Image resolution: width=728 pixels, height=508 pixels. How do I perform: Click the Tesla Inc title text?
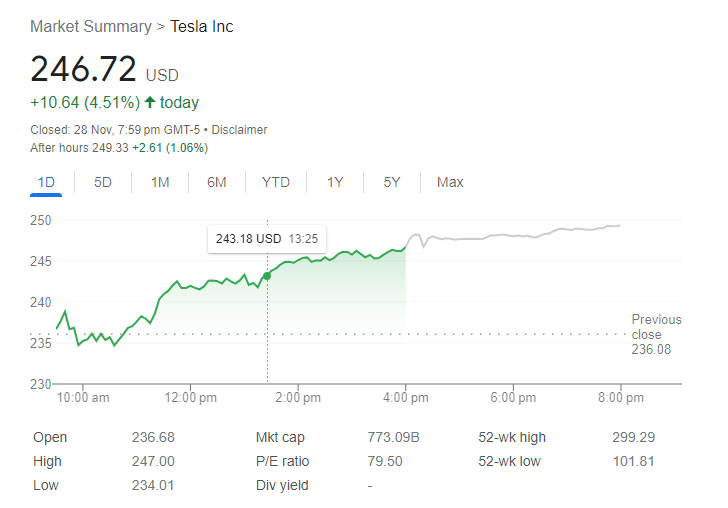[x=202, y=27]
